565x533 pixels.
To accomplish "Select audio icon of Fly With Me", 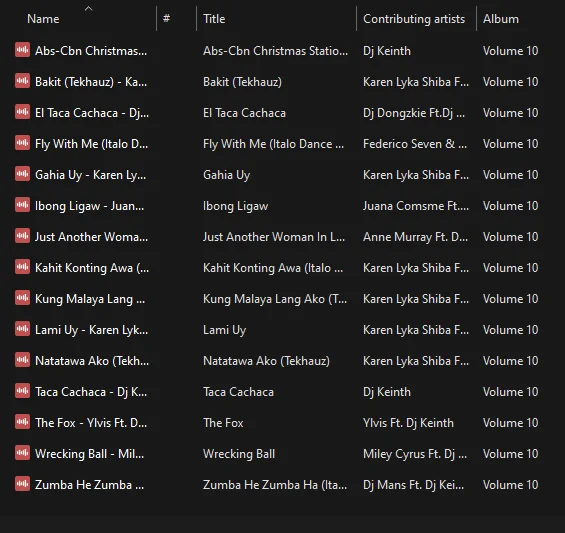I will click(x=22, y=143).
